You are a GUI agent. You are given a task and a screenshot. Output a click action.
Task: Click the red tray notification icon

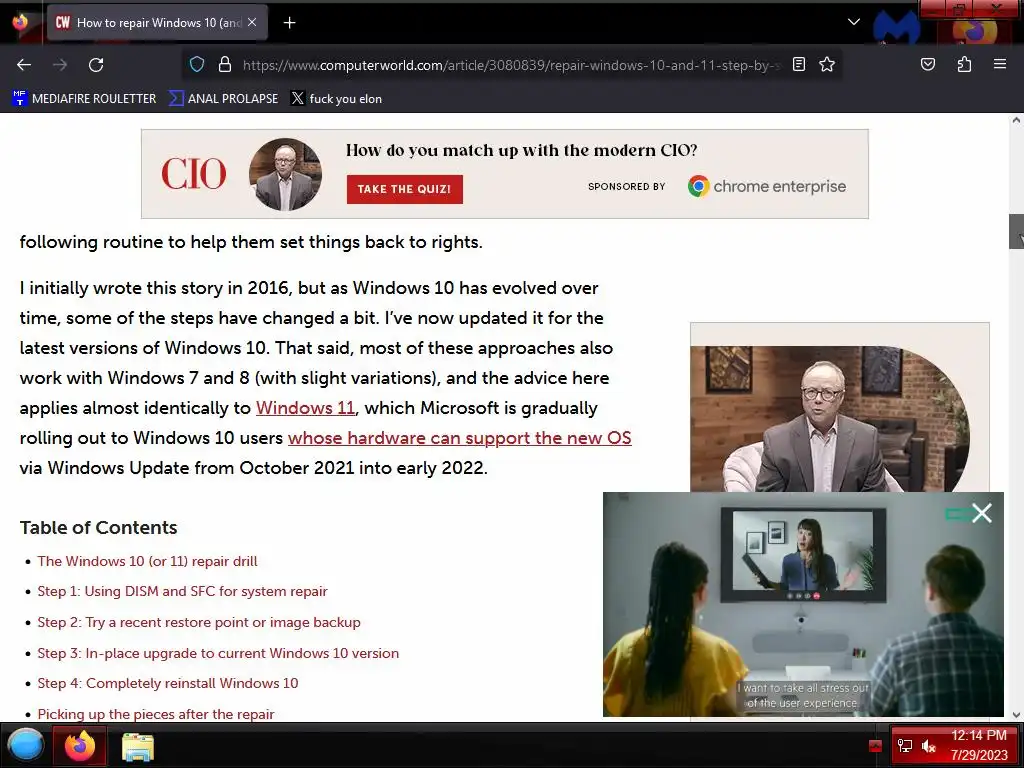pyautogui.click(x=875, y=746)
